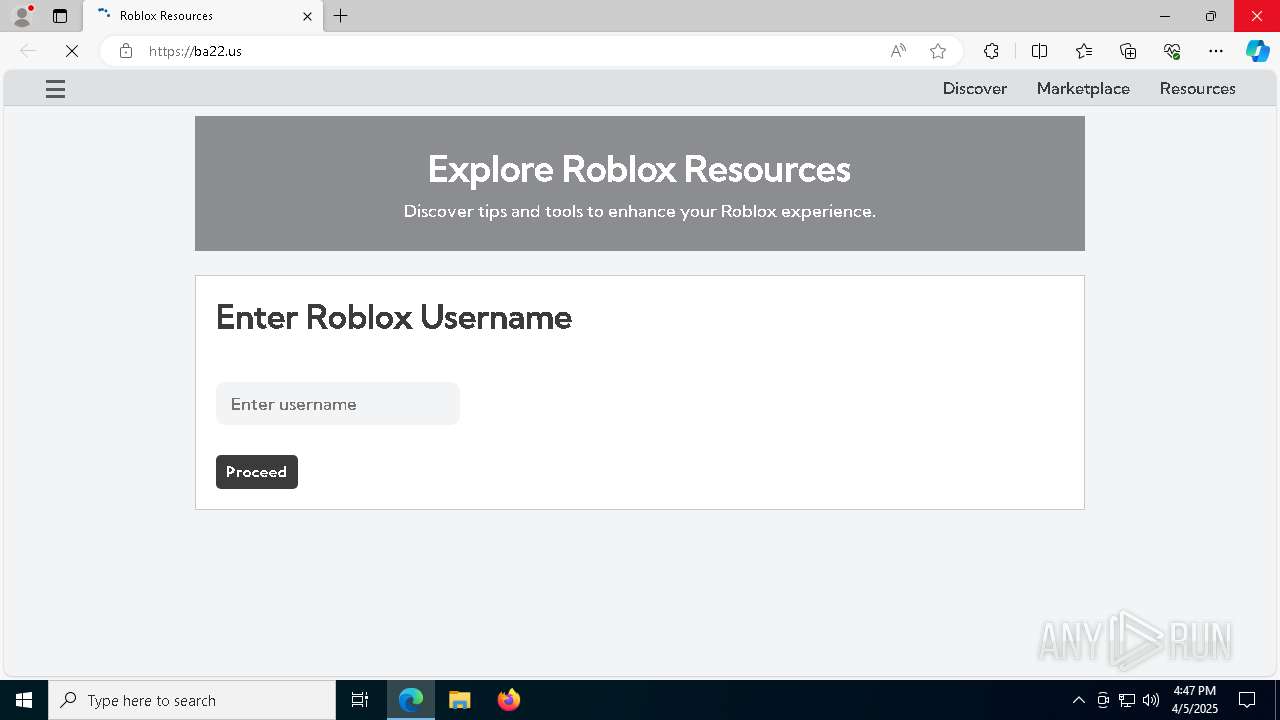Click the Edge profile avatar icon
The height and width of the screenshot is (720, 1280).
point(22,16)
